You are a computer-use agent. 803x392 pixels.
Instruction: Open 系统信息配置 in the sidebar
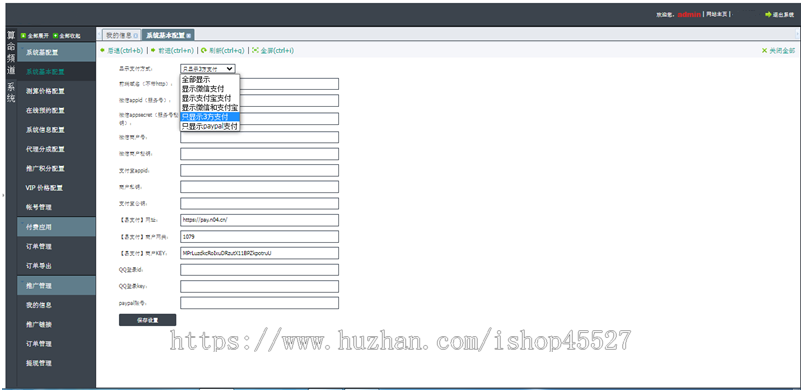point(56,130)
